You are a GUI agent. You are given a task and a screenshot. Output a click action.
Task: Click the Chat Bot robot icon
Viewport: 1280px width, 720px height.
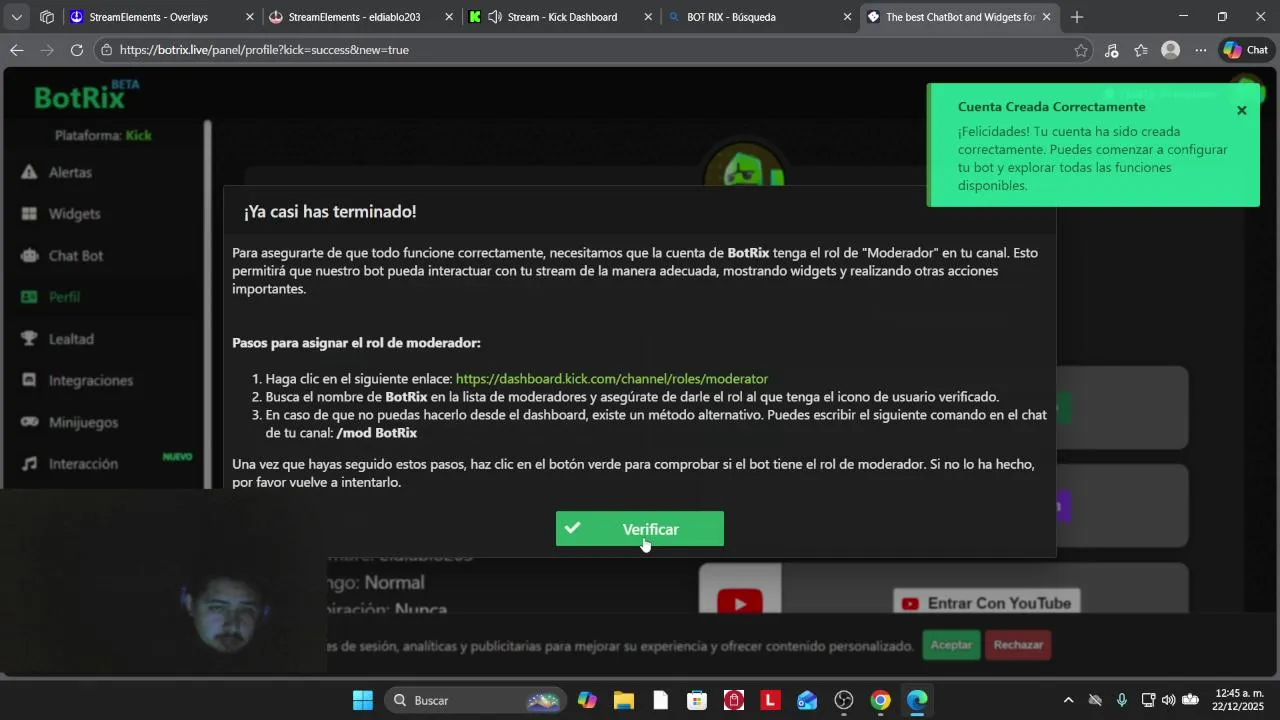coord(29,256)
